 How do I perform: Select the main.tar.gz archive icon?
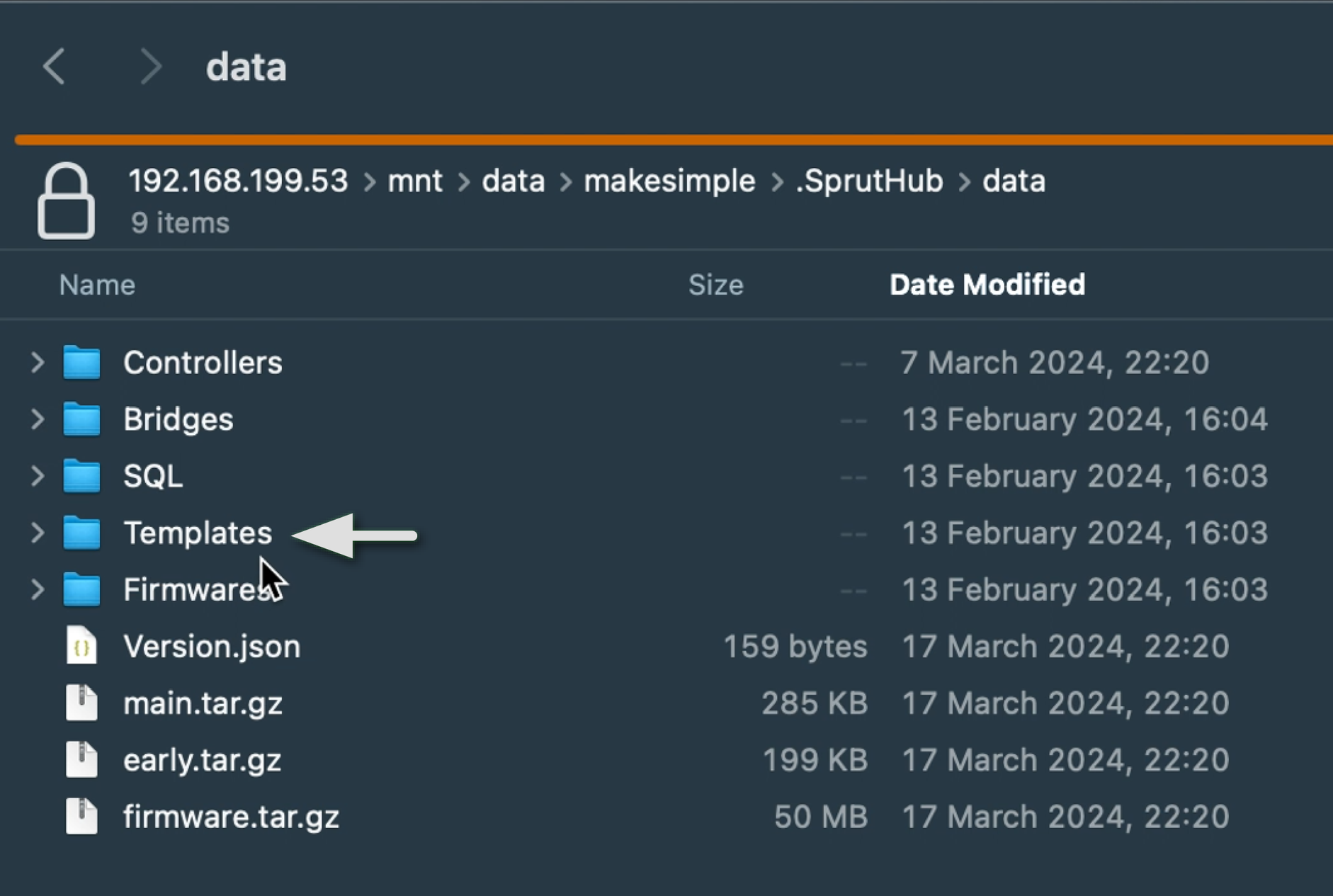pyautogui.click(x=81, y=703)
